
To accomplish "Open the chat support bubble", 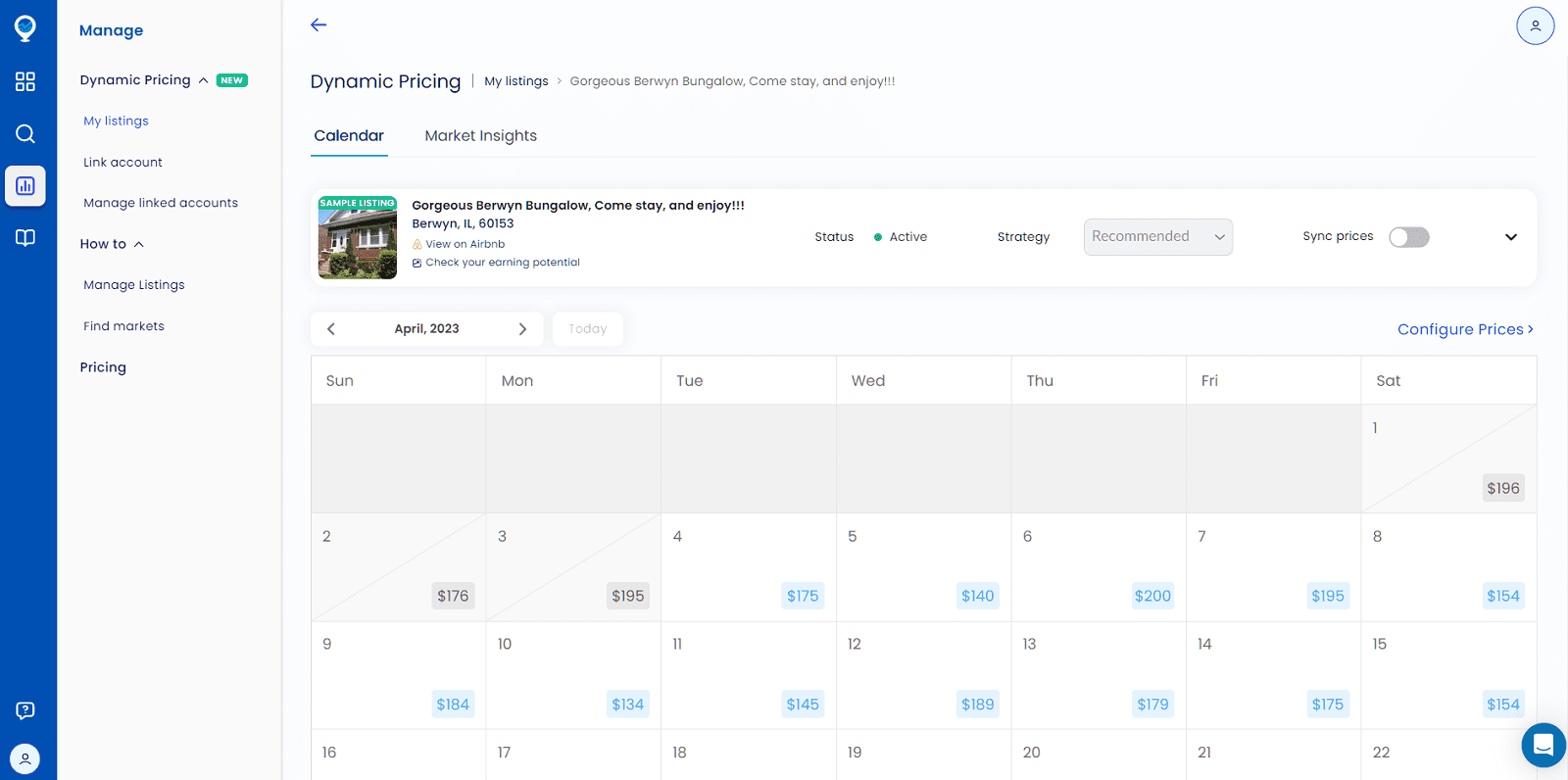I will point(1543,745).
